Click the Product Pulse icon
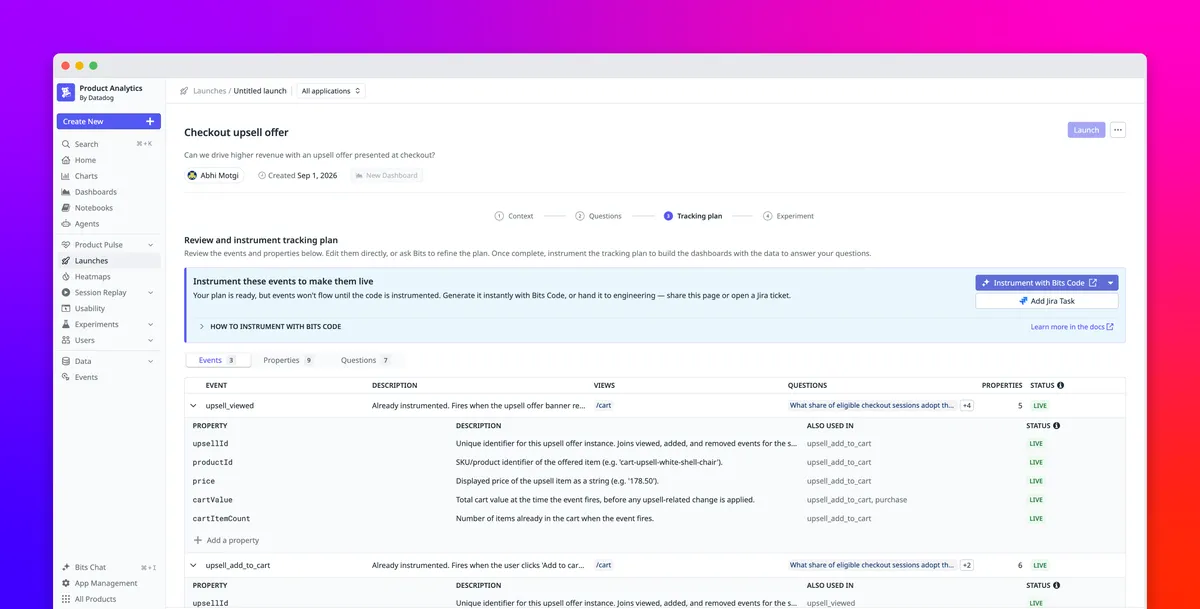Image resolution: width=1200 pixels, height=609 pixels. pos(66,245)
